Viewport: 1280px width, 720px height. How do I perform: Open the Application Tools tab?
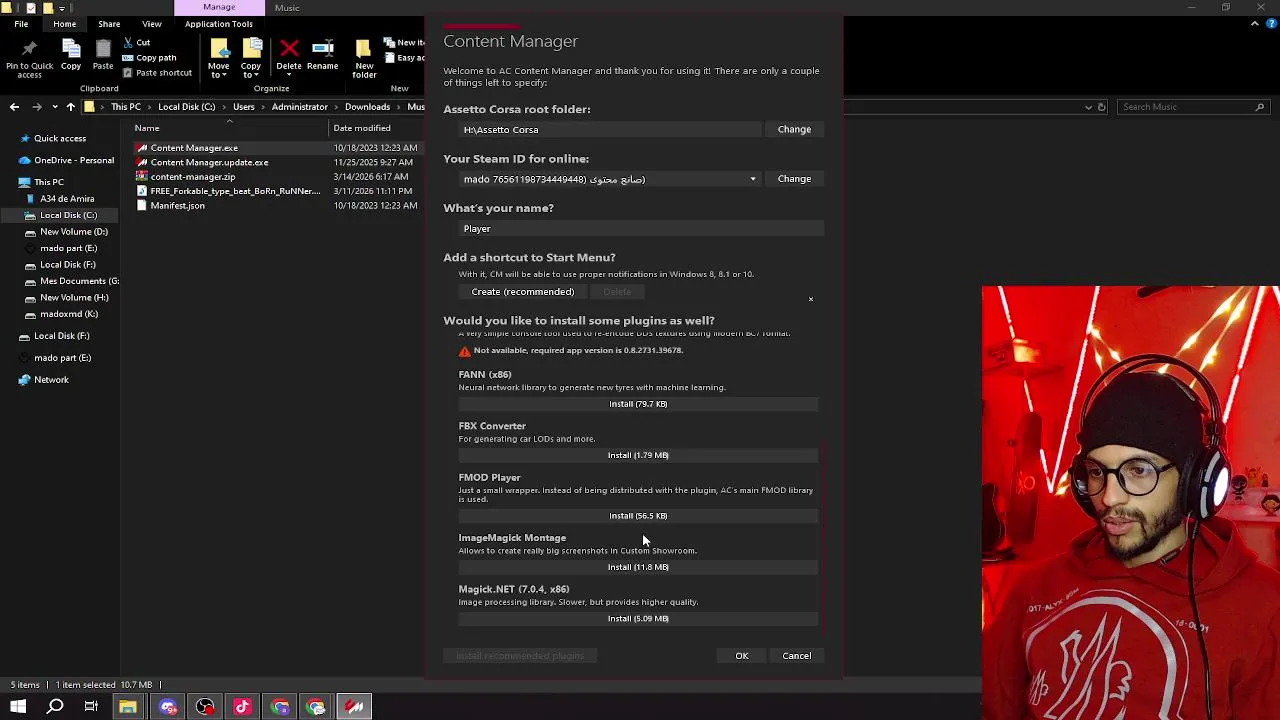click(x=219, y=24)
